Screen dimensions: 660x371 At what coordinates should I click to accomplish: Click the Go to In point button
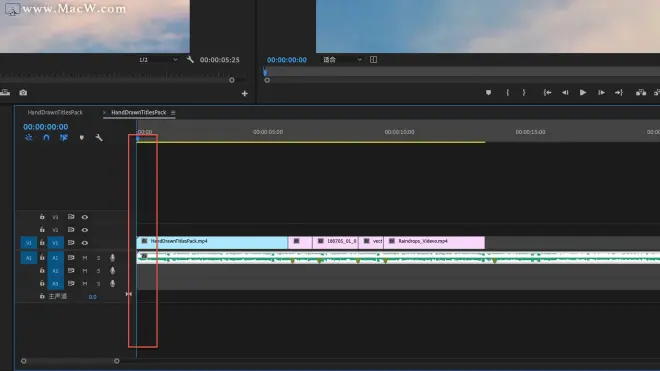[547, 93]
